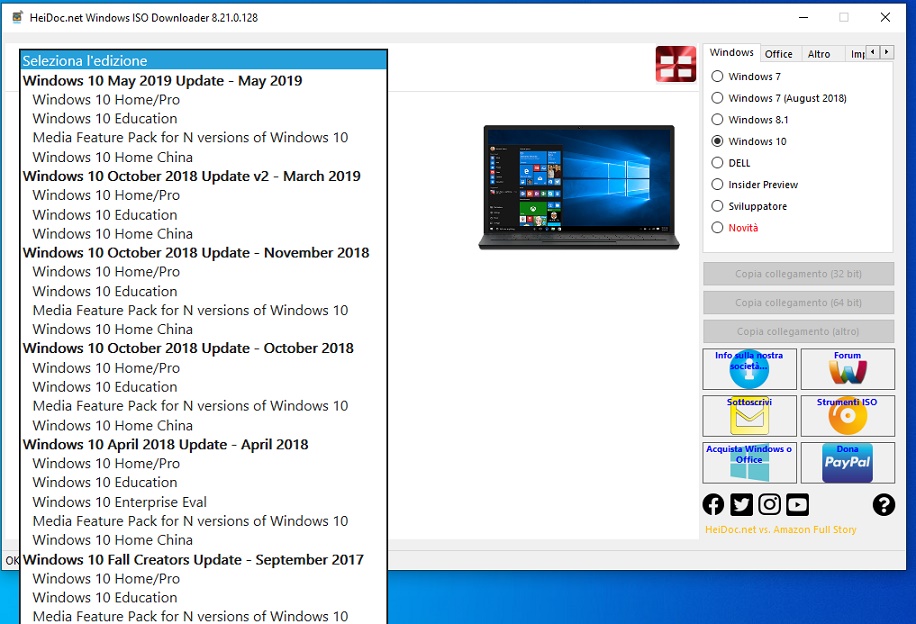916x624 pixels.
Task: Open the Strumenti ISO disc tile
Action: [848, 415]
